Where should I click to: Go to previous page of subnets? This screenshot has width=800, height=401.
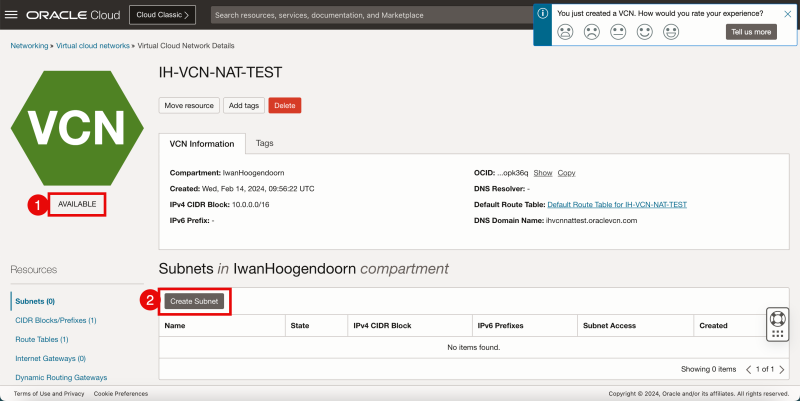pyautogui.click(x=748, y=369)
